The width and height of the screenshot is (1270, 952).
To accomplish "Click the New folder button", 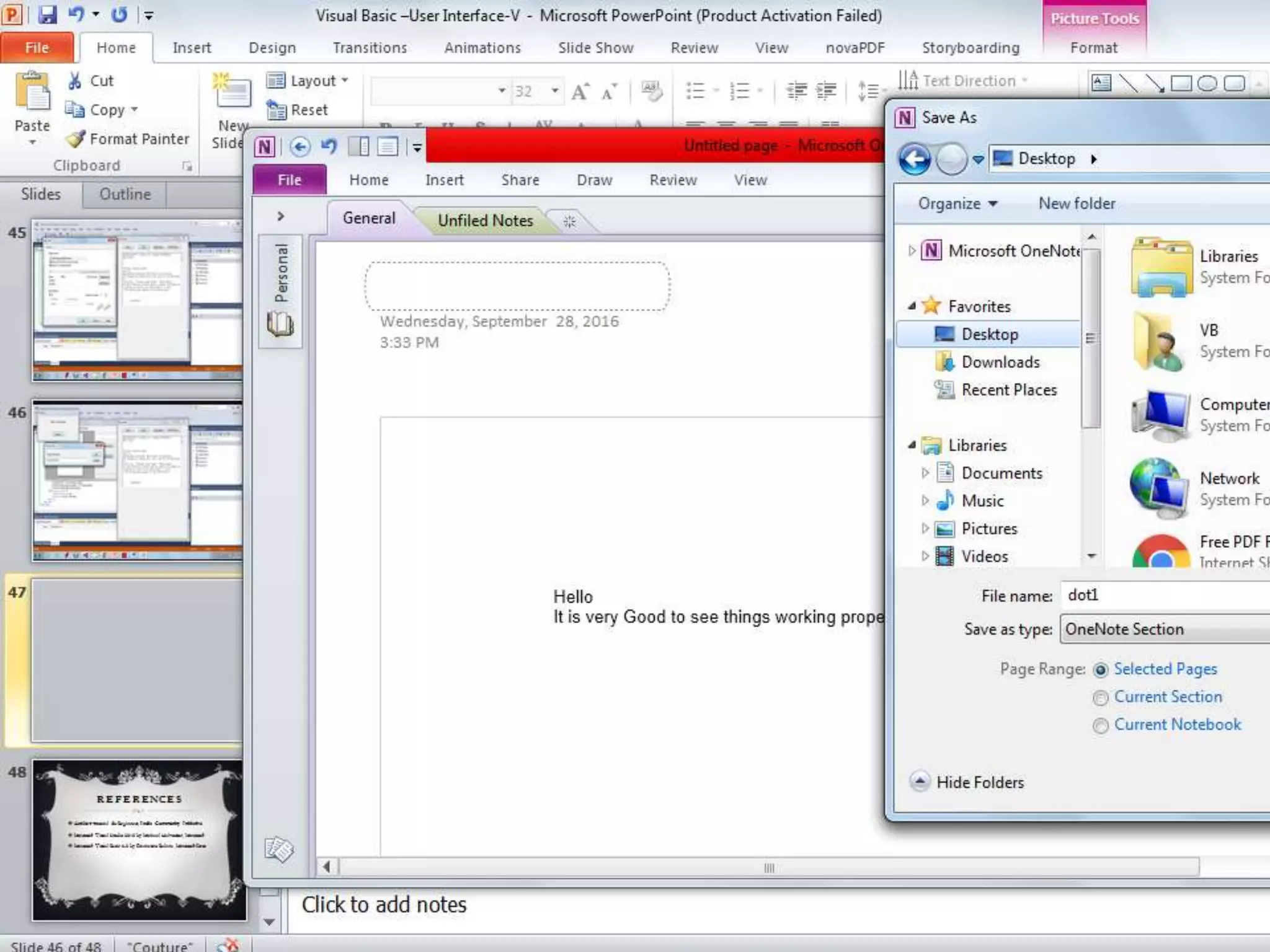I will pyautogui.click(x=1077, y=203).
